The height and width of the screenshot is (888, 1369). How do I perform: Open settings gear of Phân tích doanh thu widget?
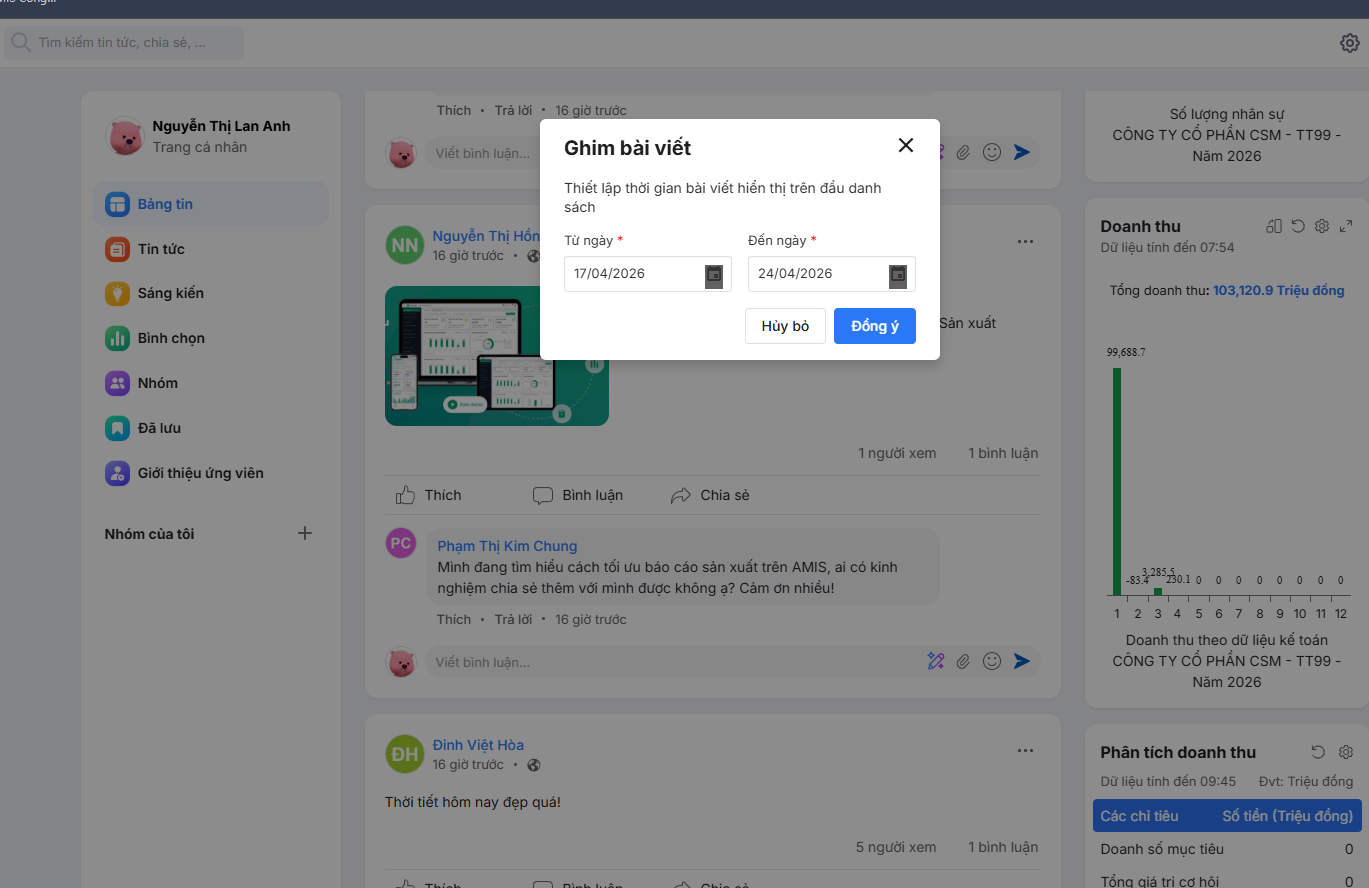click(x=1346, y=752)
